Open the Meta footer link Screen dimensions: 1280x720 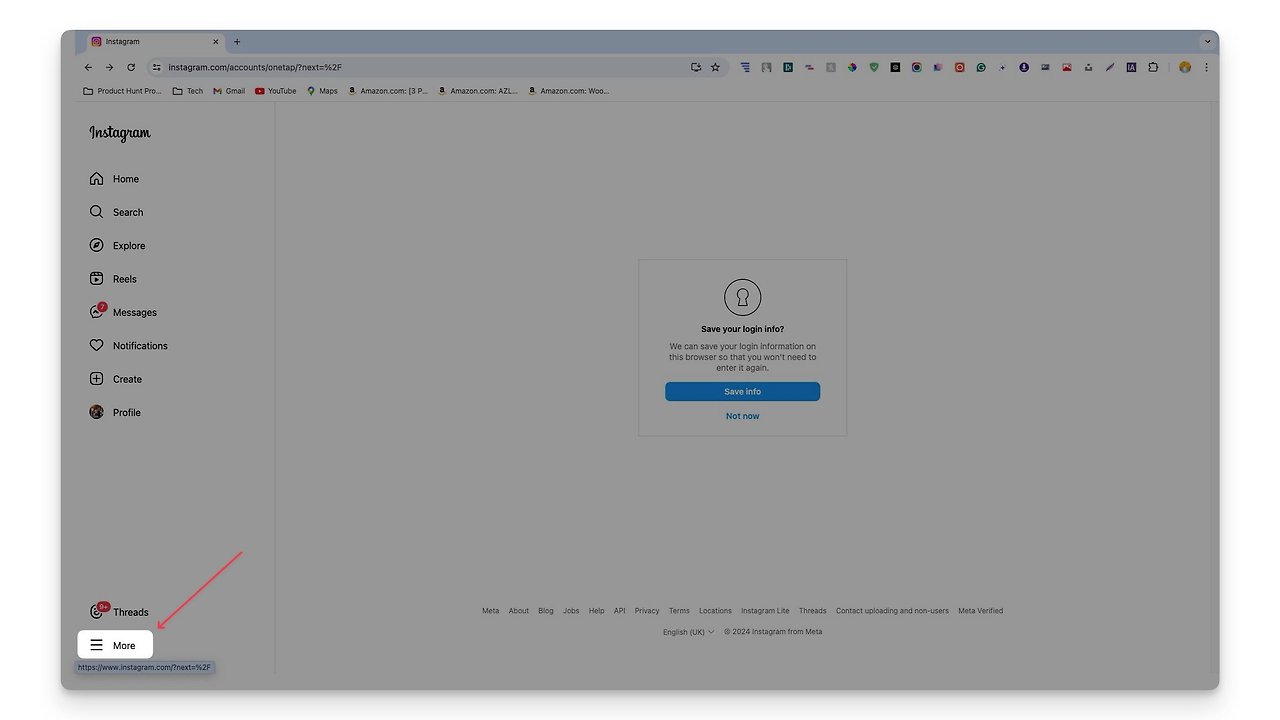tap(490, 611)
